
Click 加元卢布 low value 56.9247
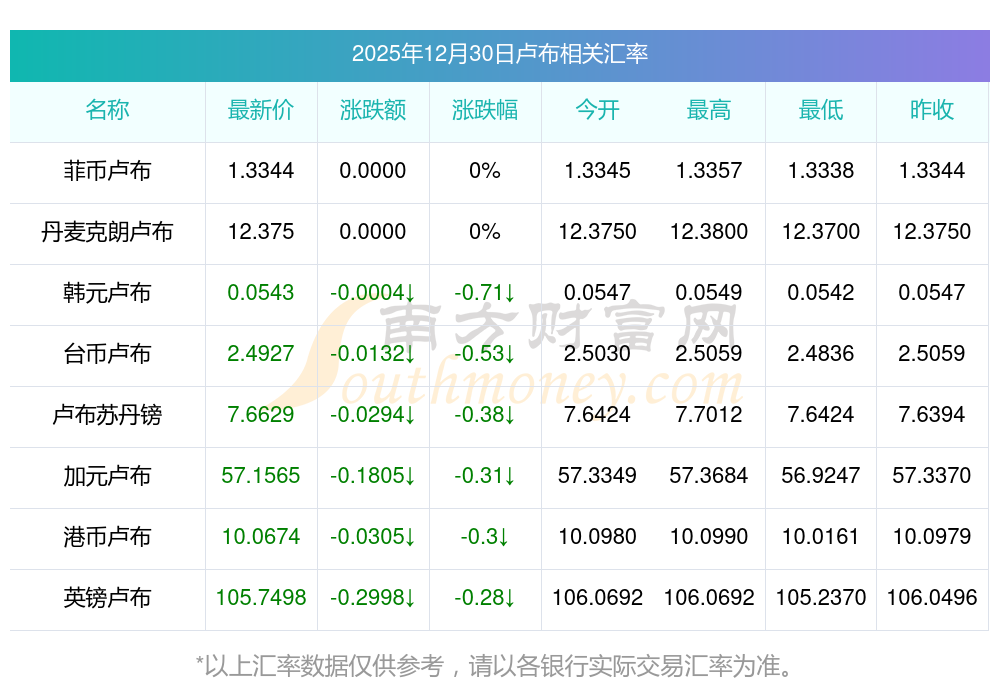point(821,476)
